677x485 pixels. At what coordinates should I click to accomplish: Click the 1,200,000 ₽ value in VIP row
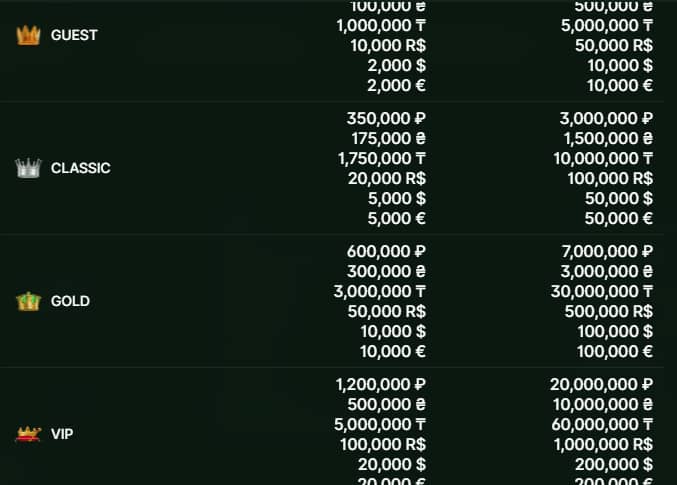click(x=381, y=384)
